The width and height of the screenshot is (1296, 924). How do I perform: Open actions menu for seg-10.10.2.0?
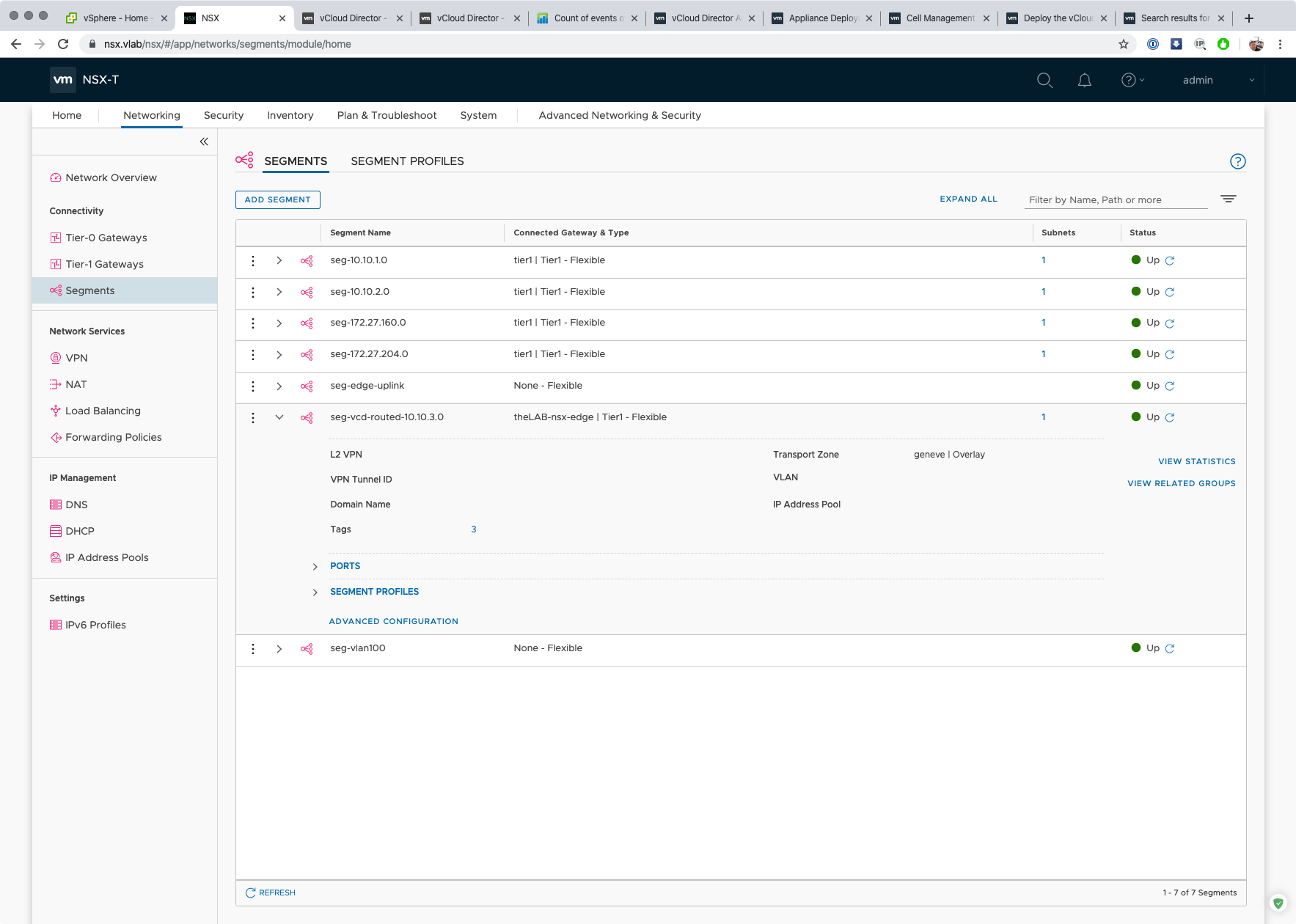click(253, 293)
